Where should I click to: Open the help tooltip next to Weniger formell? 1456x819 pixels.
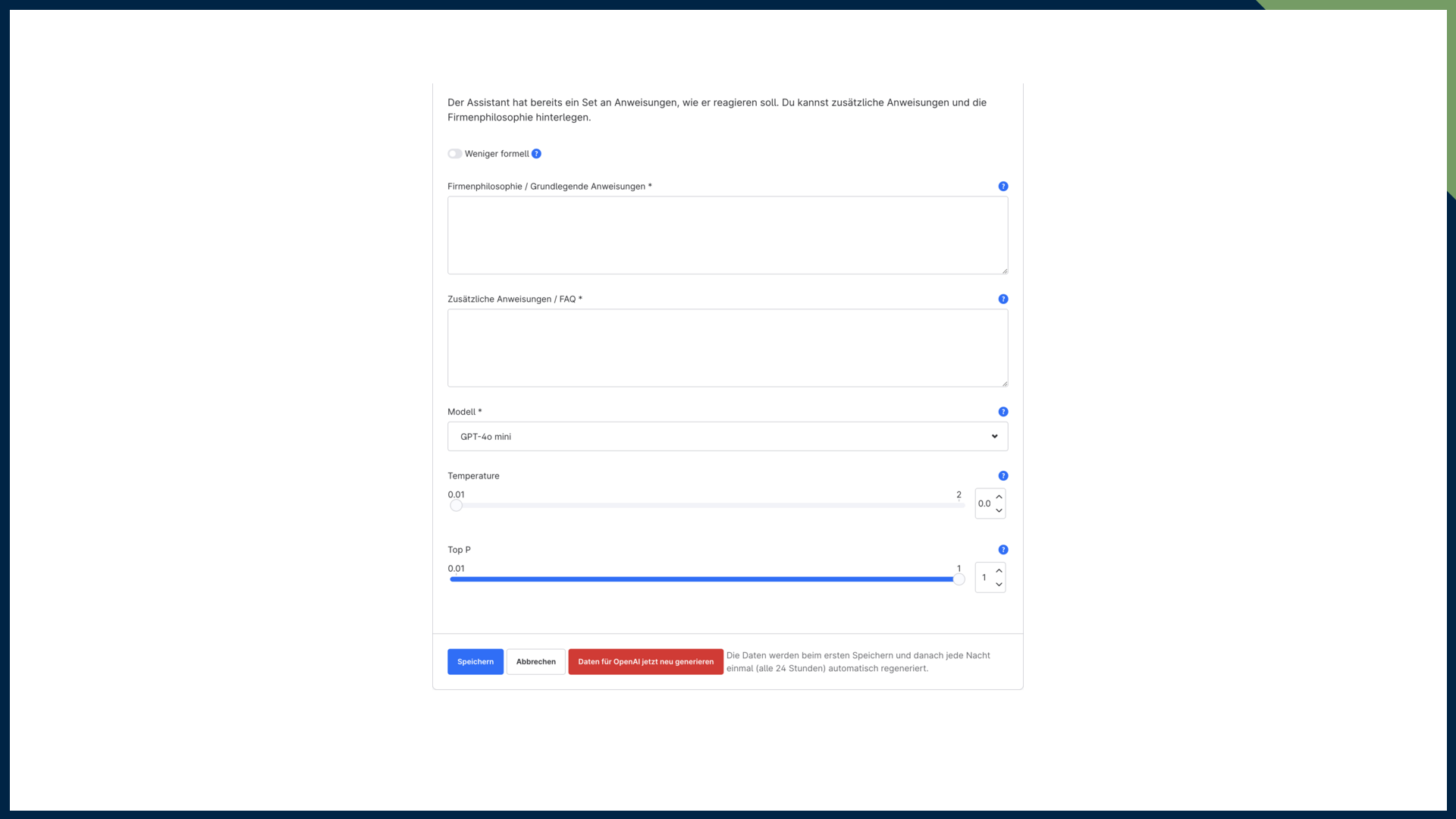pyautogui.click(x=536, y=153)
